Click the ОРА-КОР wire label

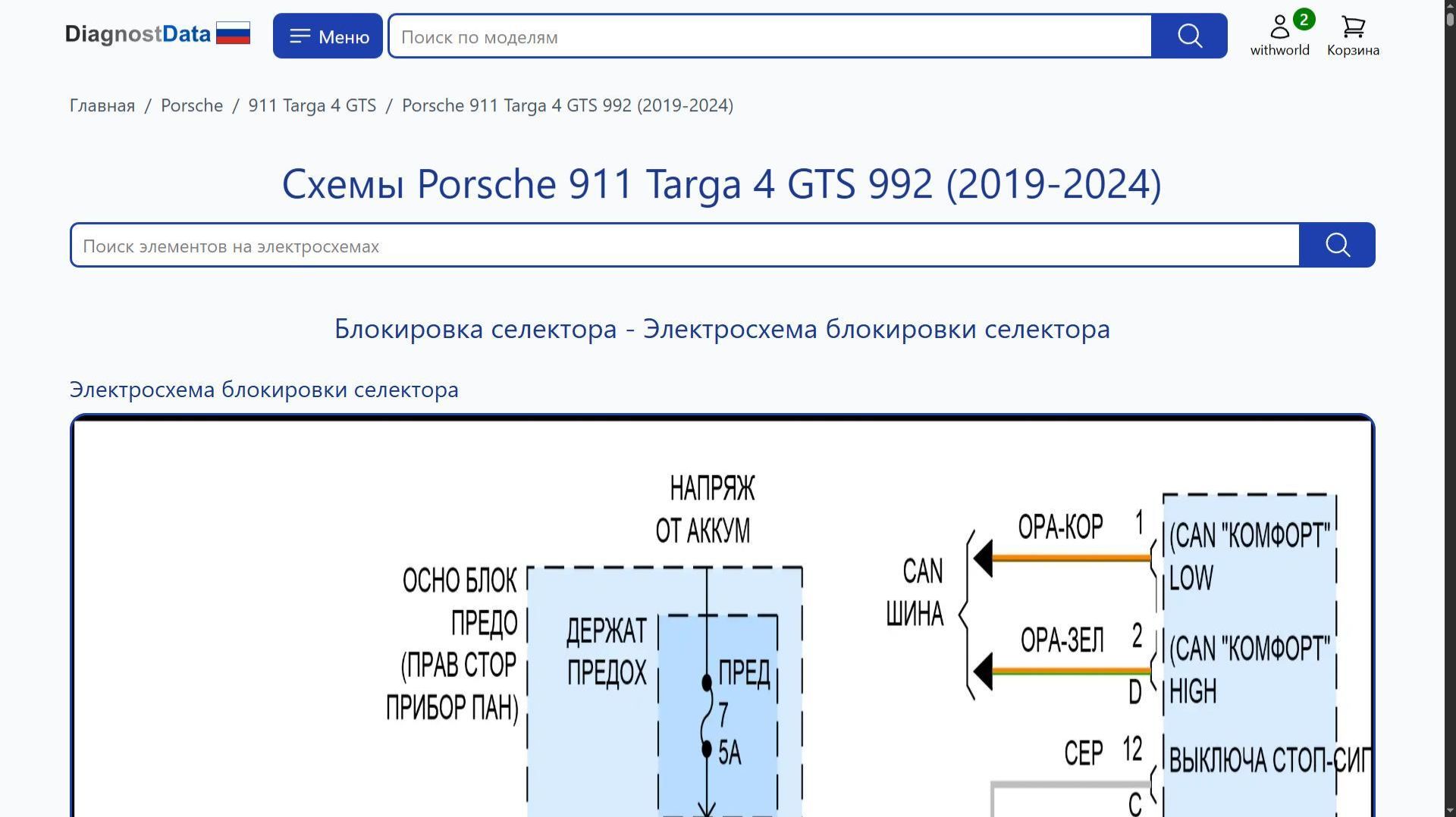coord(1060,527)
